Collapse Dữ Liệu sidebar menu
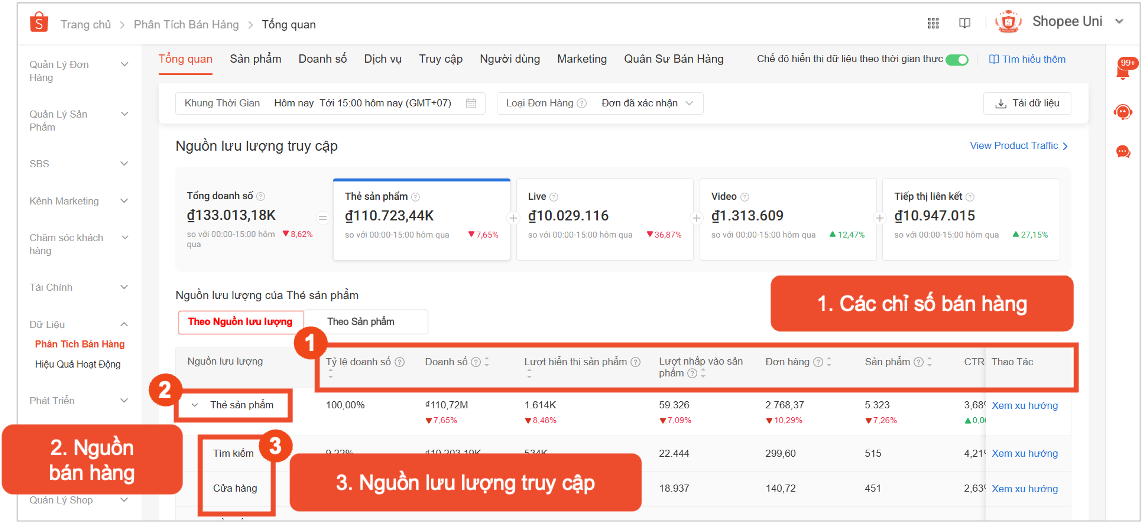 click(124, 324)
